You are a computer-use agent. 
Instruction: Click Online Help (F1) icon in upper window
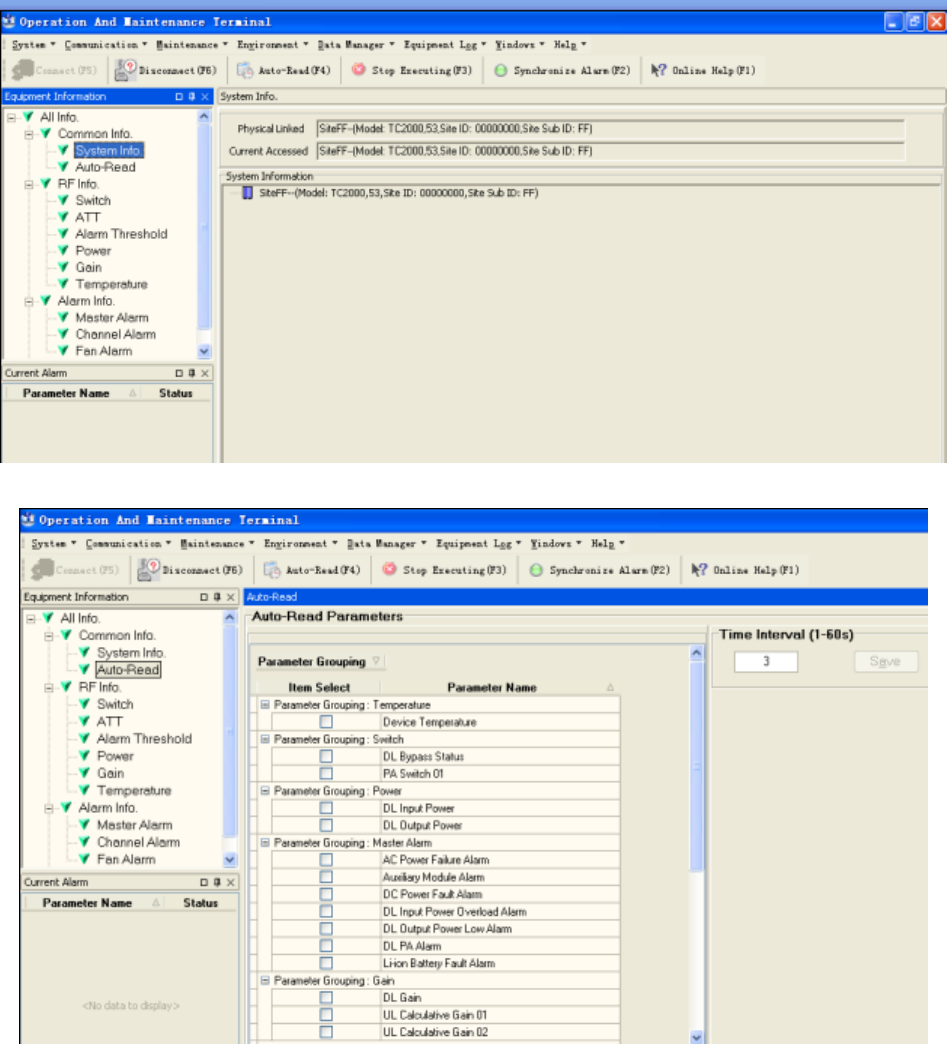tap(658, 70)
